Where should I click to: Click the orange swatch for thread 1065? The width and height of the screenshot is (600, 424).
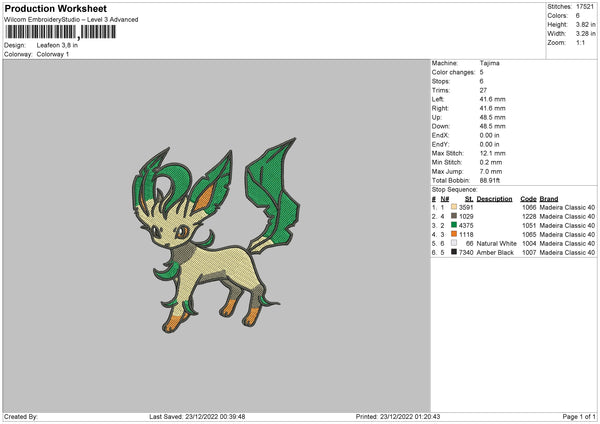pos(454,234)
